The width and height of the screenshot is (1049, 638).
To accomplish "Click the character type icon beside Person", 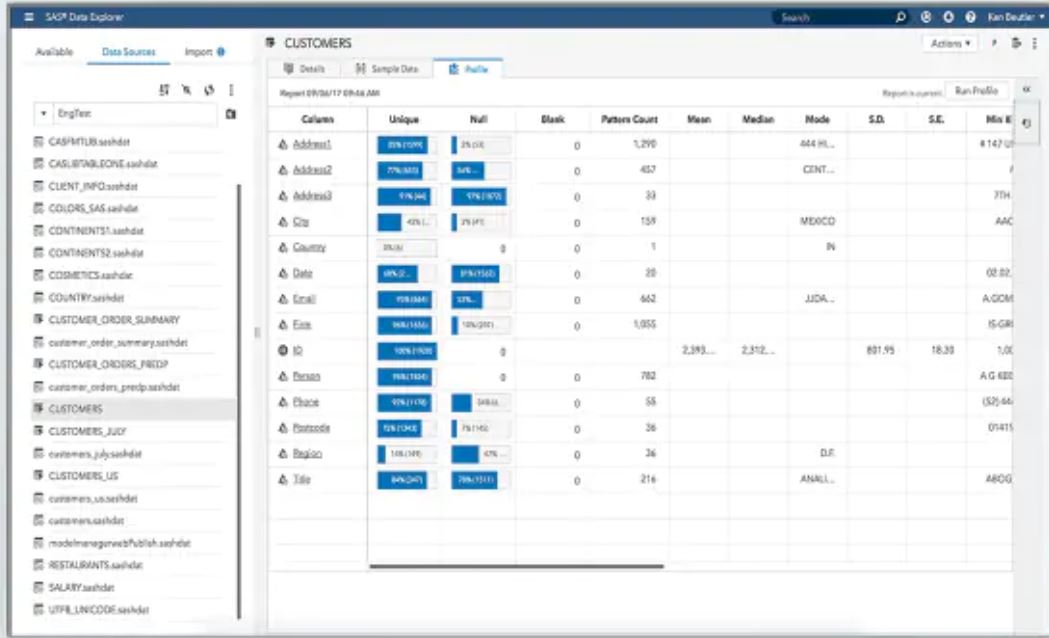I will pos(283,377).
